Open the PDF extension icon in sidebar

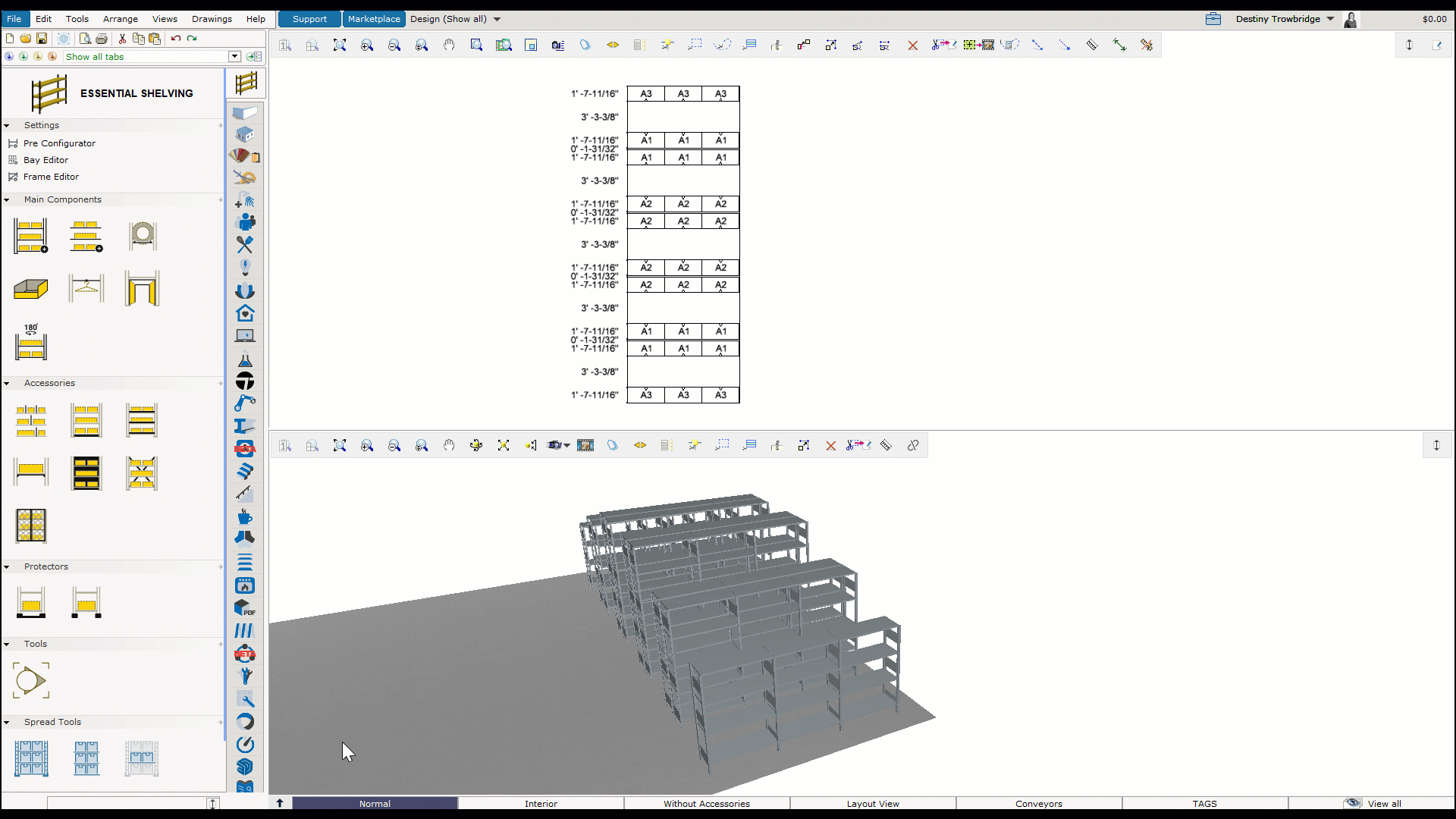coord(245,608)
